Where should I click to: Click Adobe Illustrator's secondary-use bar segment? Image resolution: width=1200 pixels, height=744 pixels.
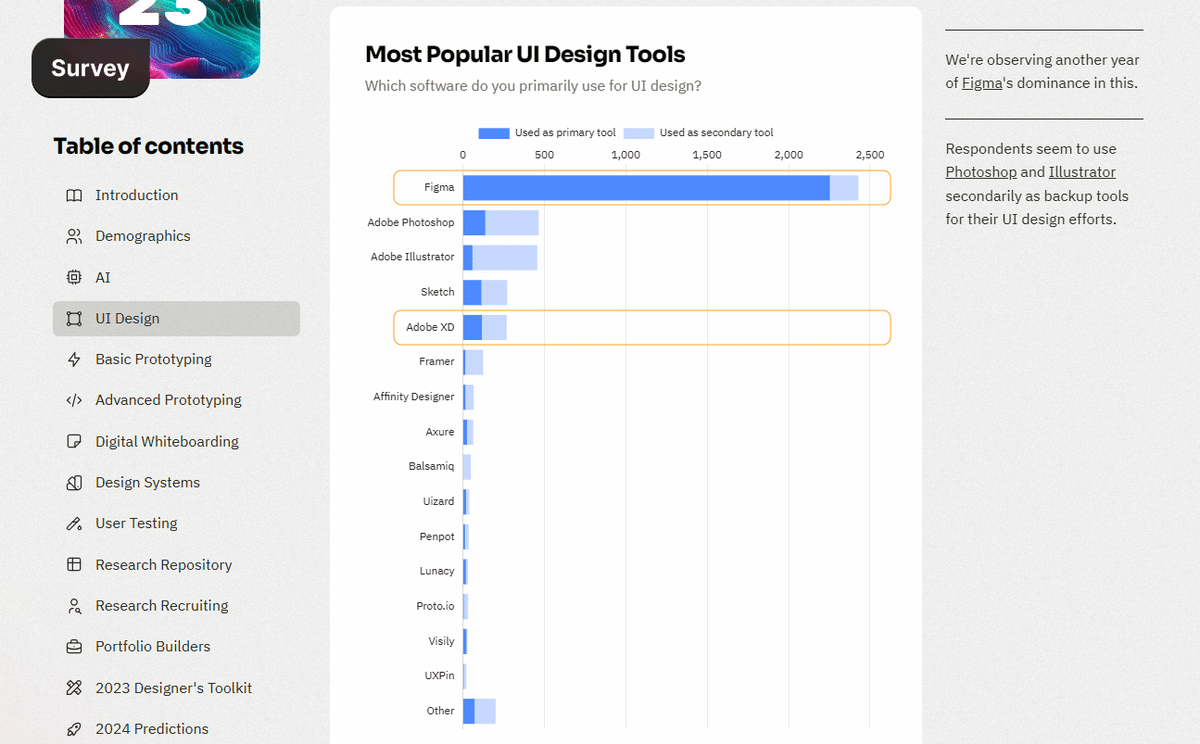[x=505, y=257]
